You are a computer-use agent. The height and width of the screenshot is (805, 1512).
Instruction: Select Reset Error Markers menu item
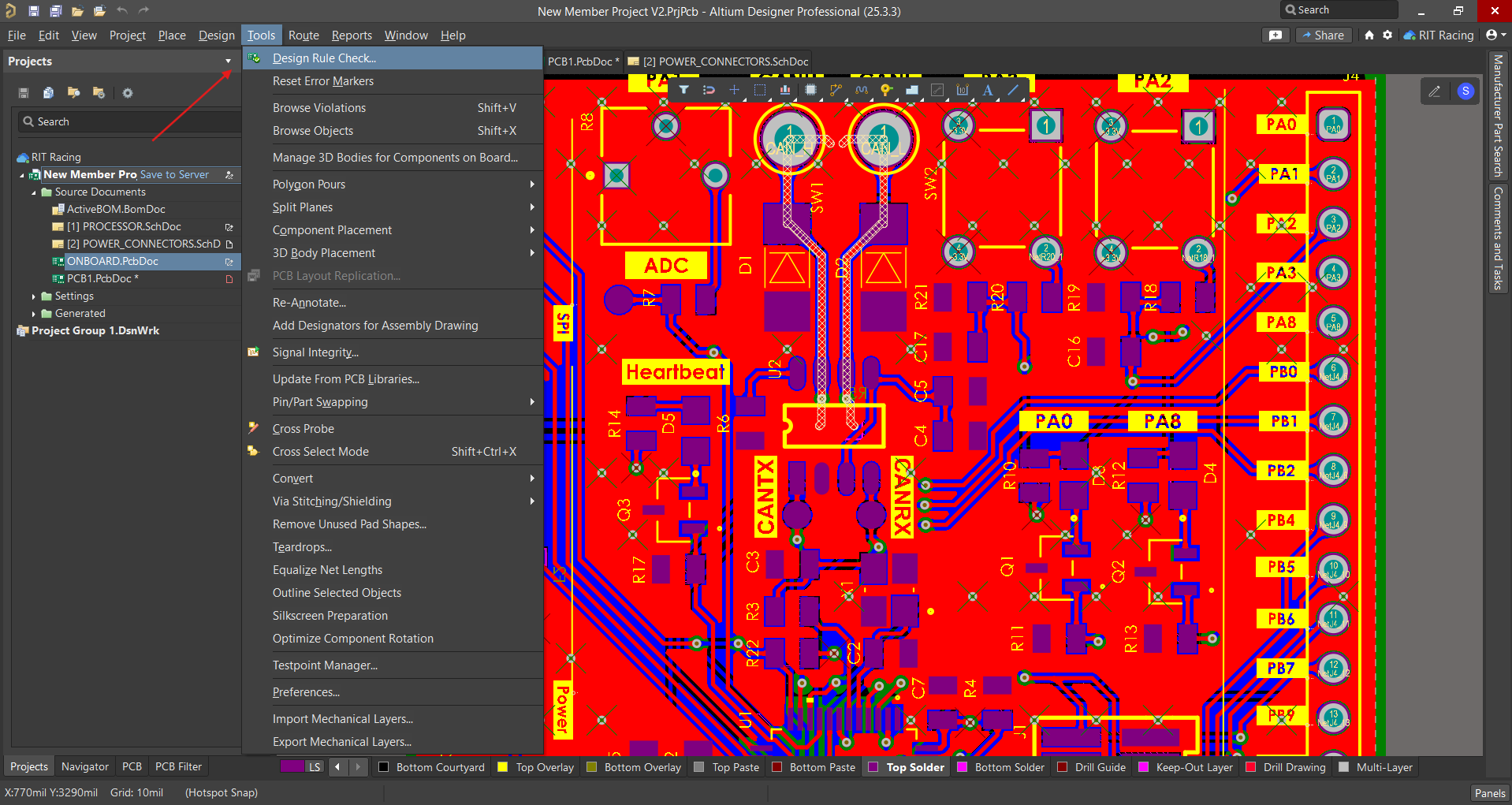(x=393, y=81)
